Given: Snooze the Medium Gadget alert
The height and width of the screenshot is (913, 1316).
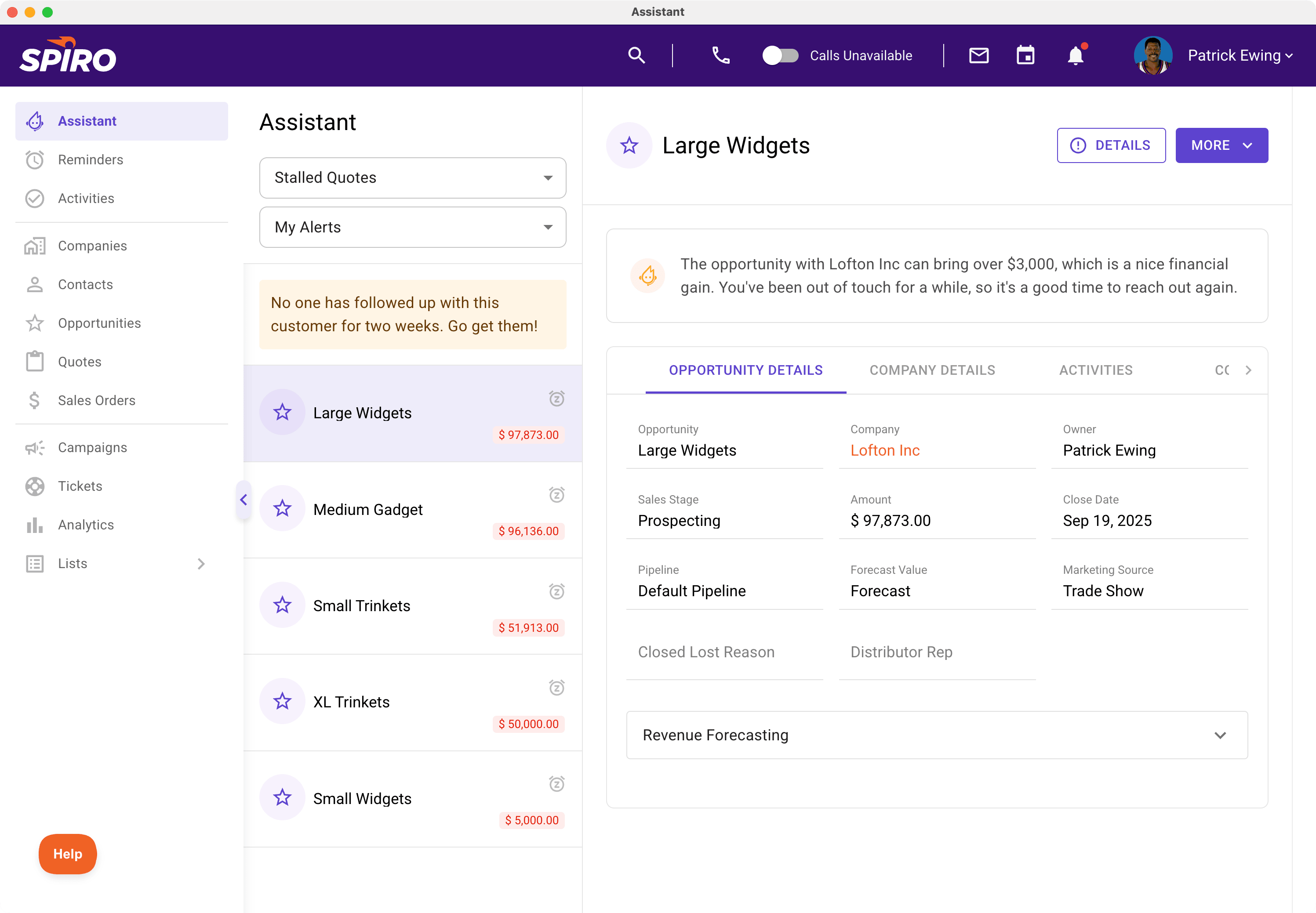Looking at the screenshot, I should (557, 494).
